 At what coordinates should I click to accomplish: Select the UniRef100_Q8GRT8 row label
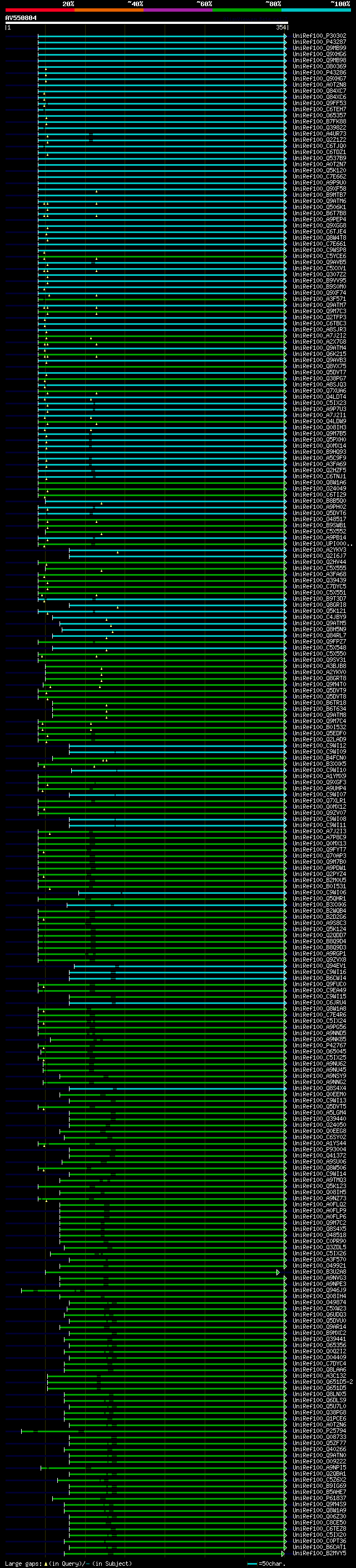pos(319,679)
